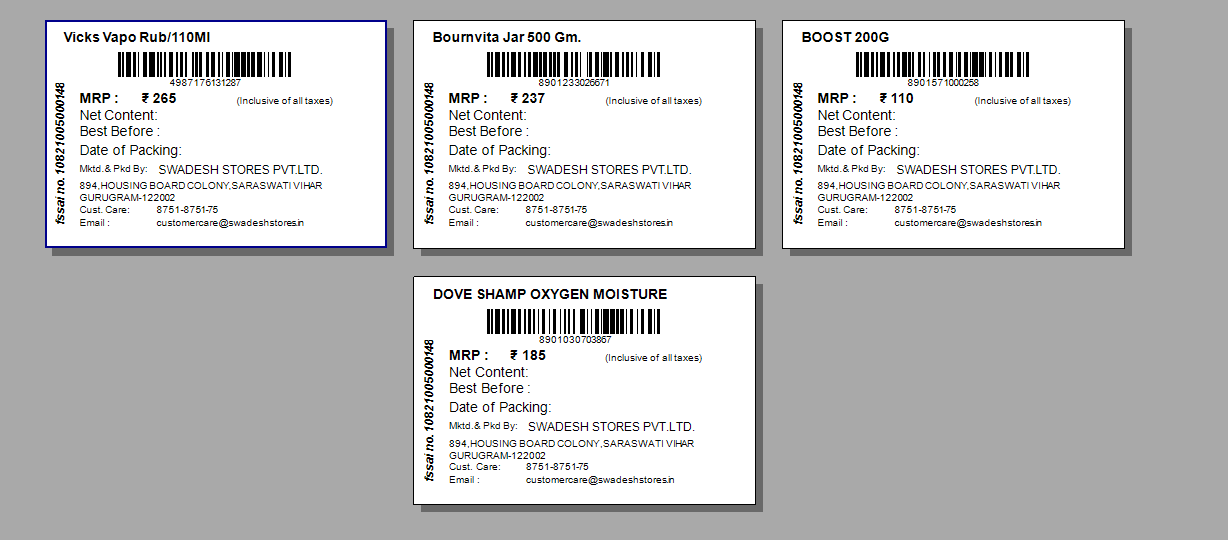Click 'Net Content:' on the BOOST label

(x=856, y=115)
